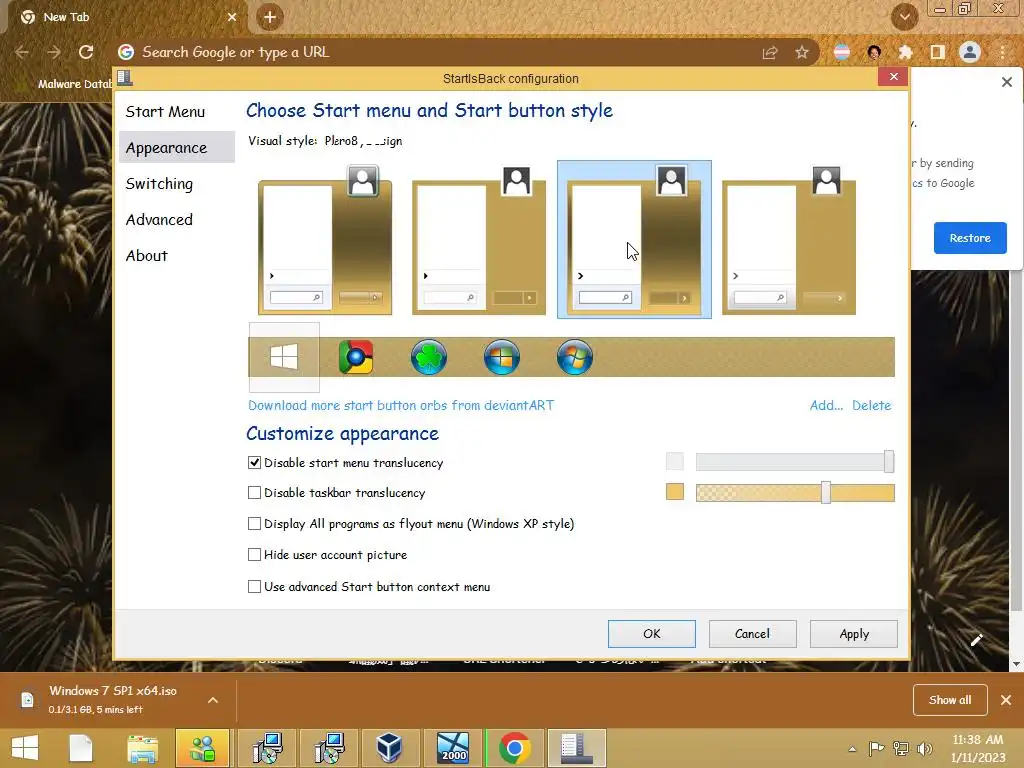Uncheck Disable start menu translucency

click(x=255, y=462)
